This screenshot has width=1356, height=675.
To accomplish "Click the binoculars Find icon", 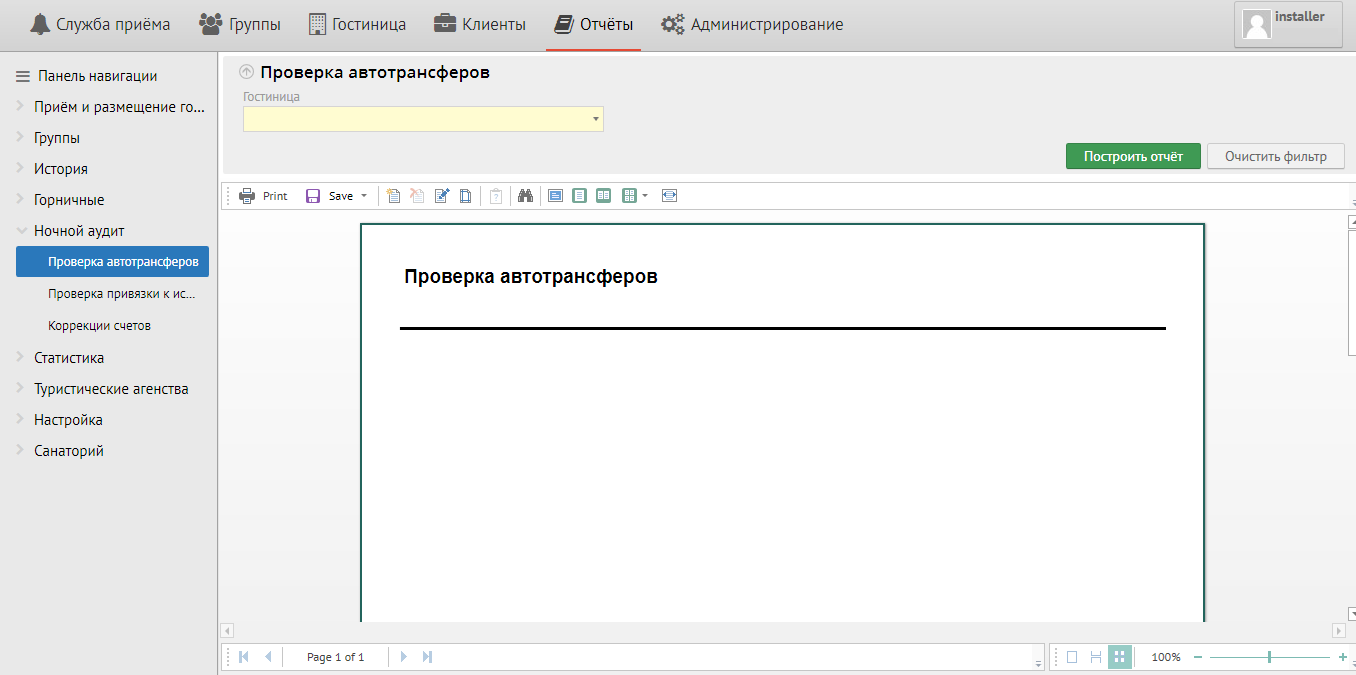I will point(525,196).
